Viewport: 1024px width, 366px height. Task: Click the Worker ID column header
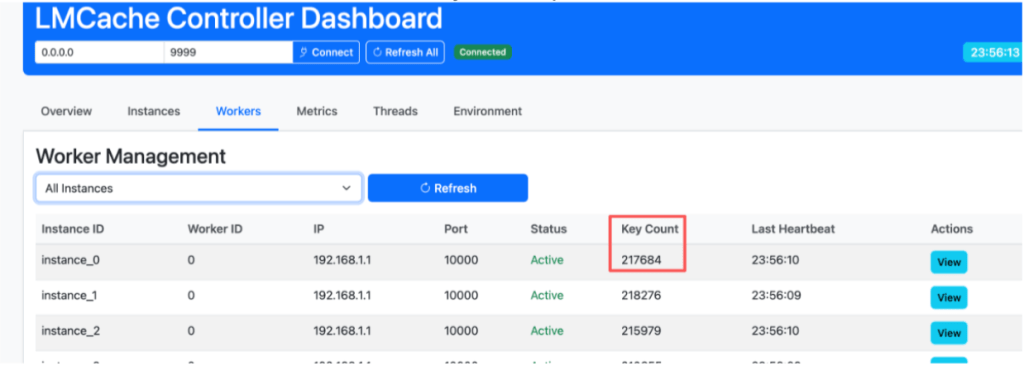pyautogui.click(x=216, y=229)
